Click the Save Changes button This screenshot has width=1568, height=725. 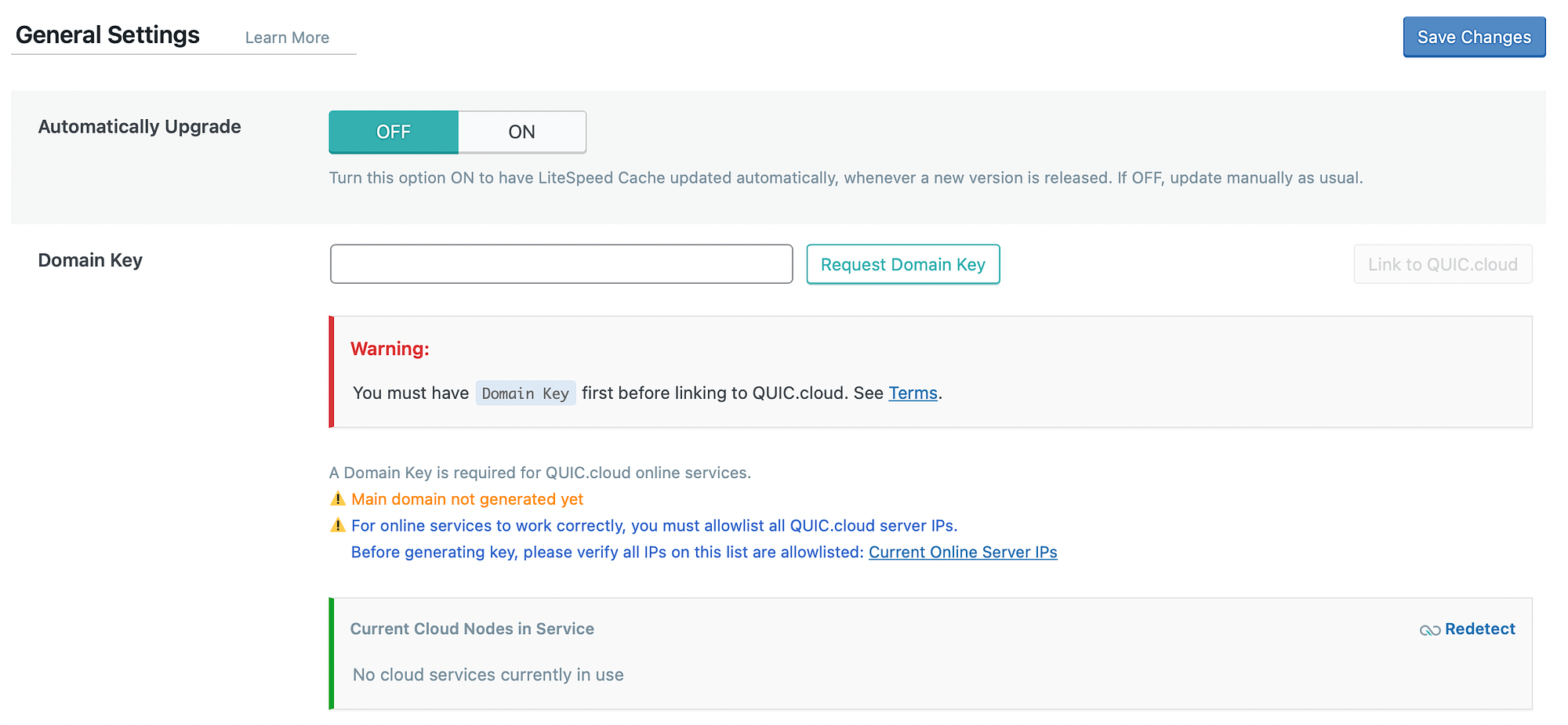point(1474,37)
